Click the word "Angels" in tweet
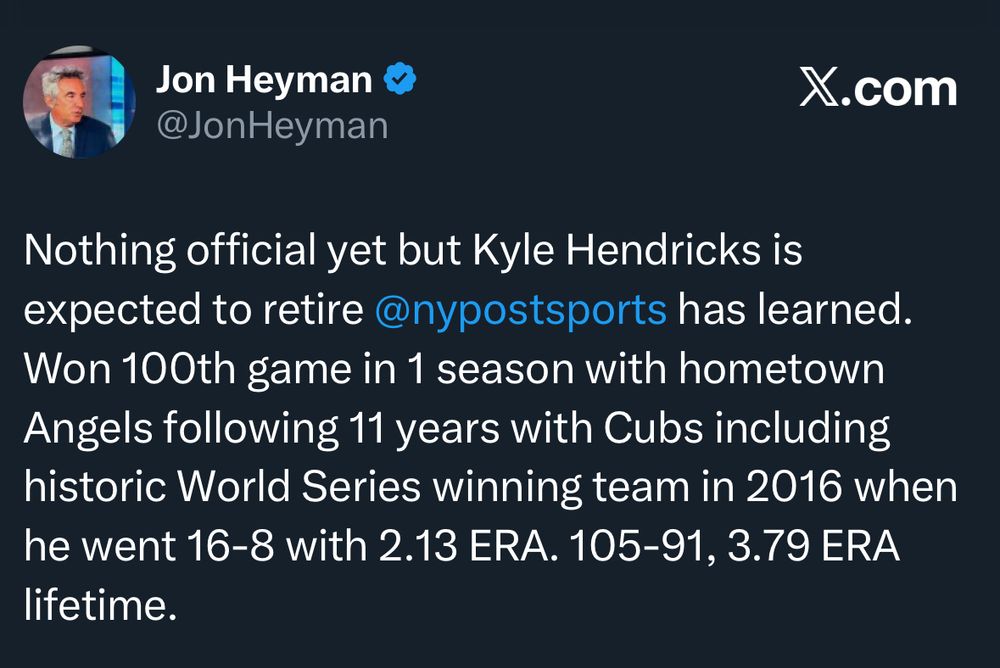This screenshot has width=1000, height=668. pos(91,428)
